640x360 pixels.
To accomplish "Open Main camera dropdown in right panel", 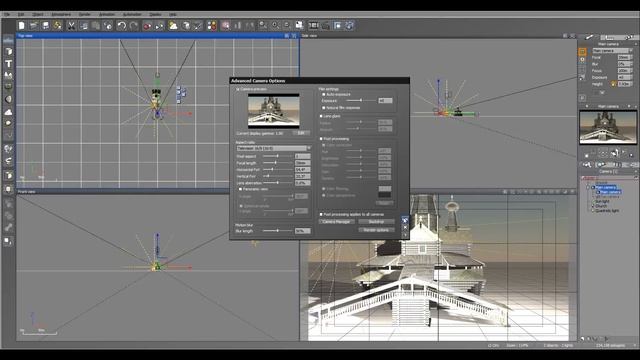I will tap(613, 51).
